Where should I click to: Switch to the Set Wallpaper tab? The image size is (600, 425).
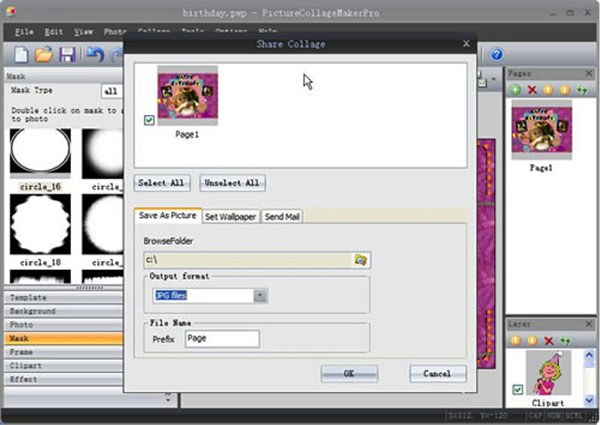coord(231,216)
